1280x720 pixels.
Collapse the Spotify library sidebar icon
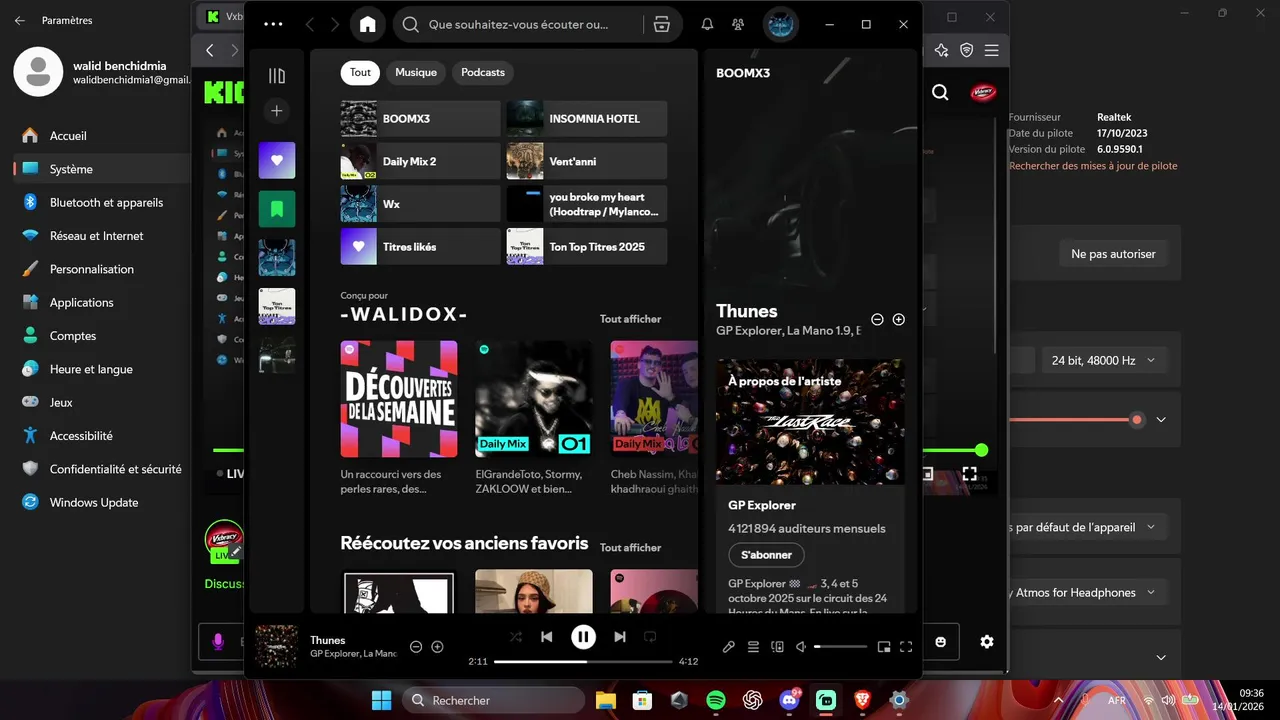coord(277,76)
